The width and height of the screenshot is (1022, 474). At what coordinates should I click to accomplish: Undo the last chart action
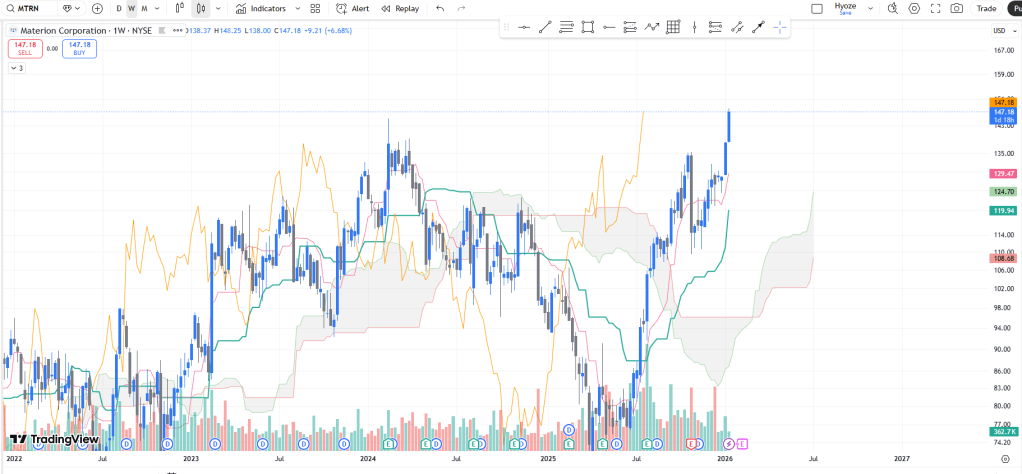(440, 8)
